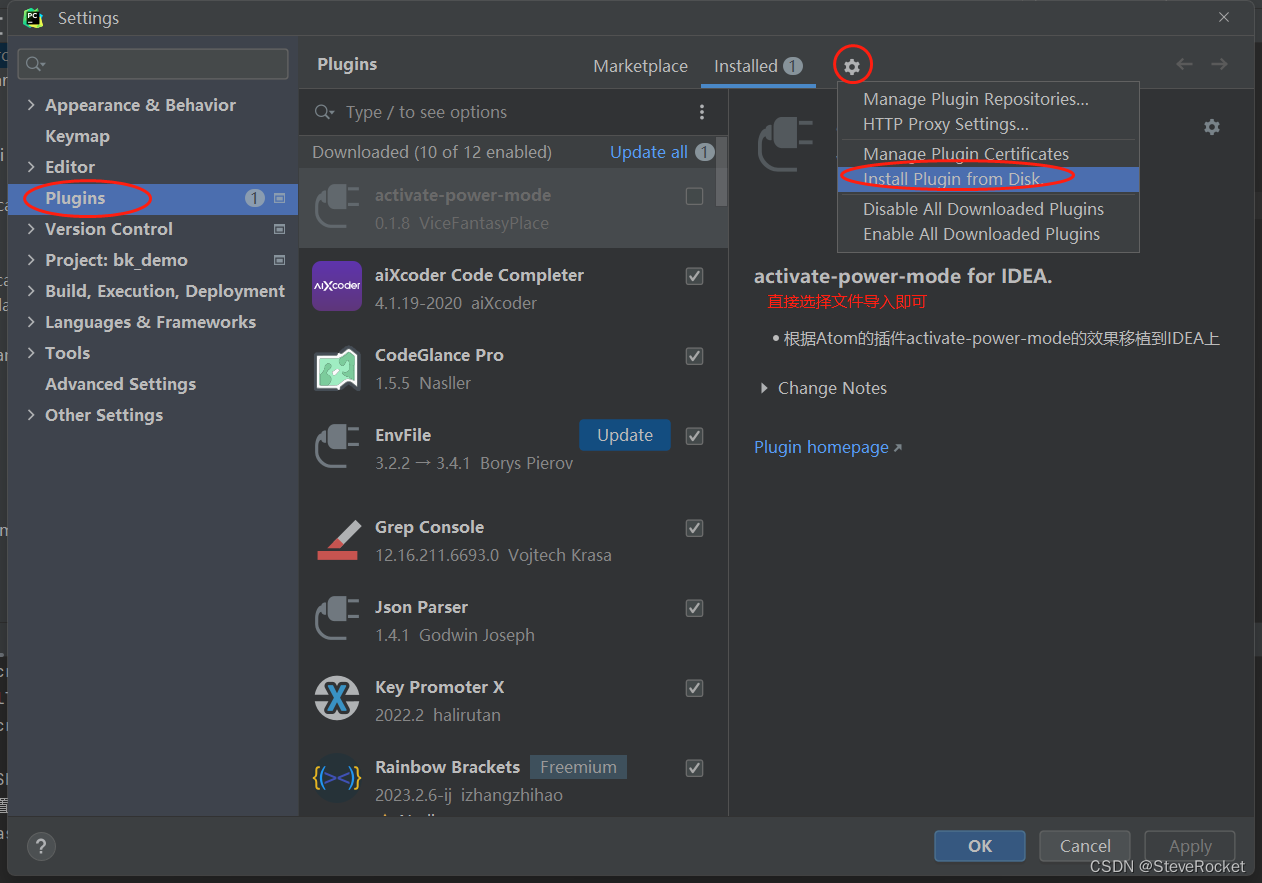Image resolution: width=1262 pixels, height=883 pixels.
Task: Disable the aiXcoder Code Completer checkbox
Action: point(694,276)
